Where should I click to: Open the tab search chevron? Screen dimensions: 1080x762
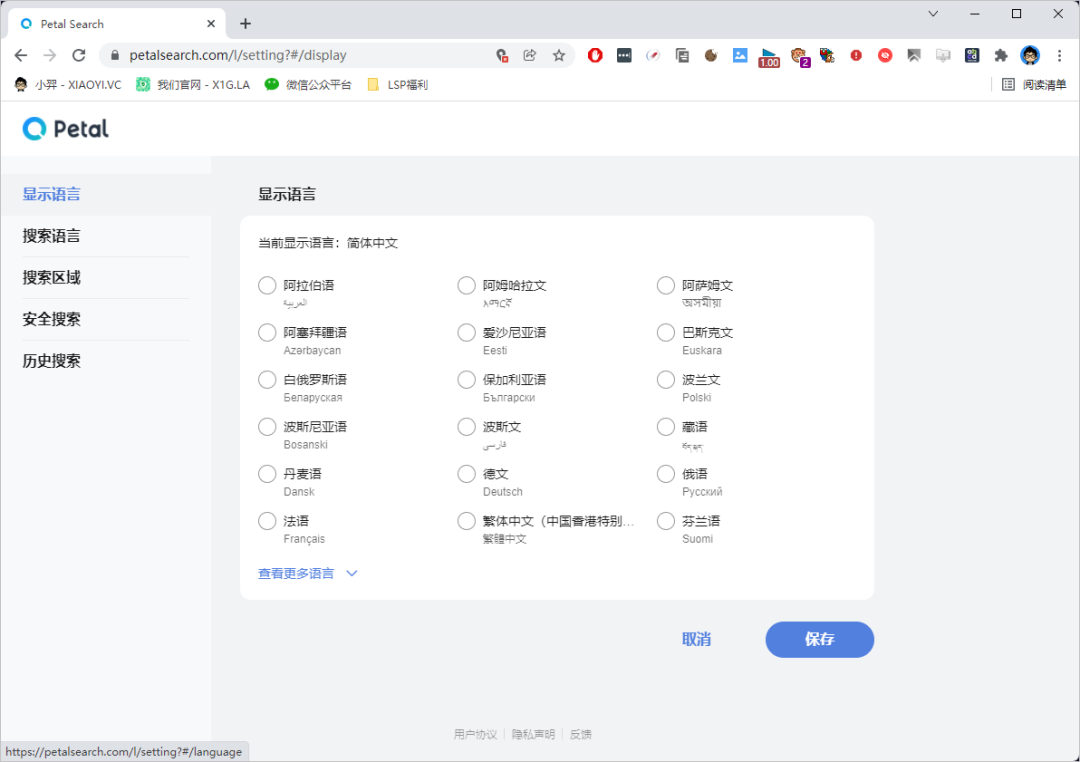(x=933, y=14)
